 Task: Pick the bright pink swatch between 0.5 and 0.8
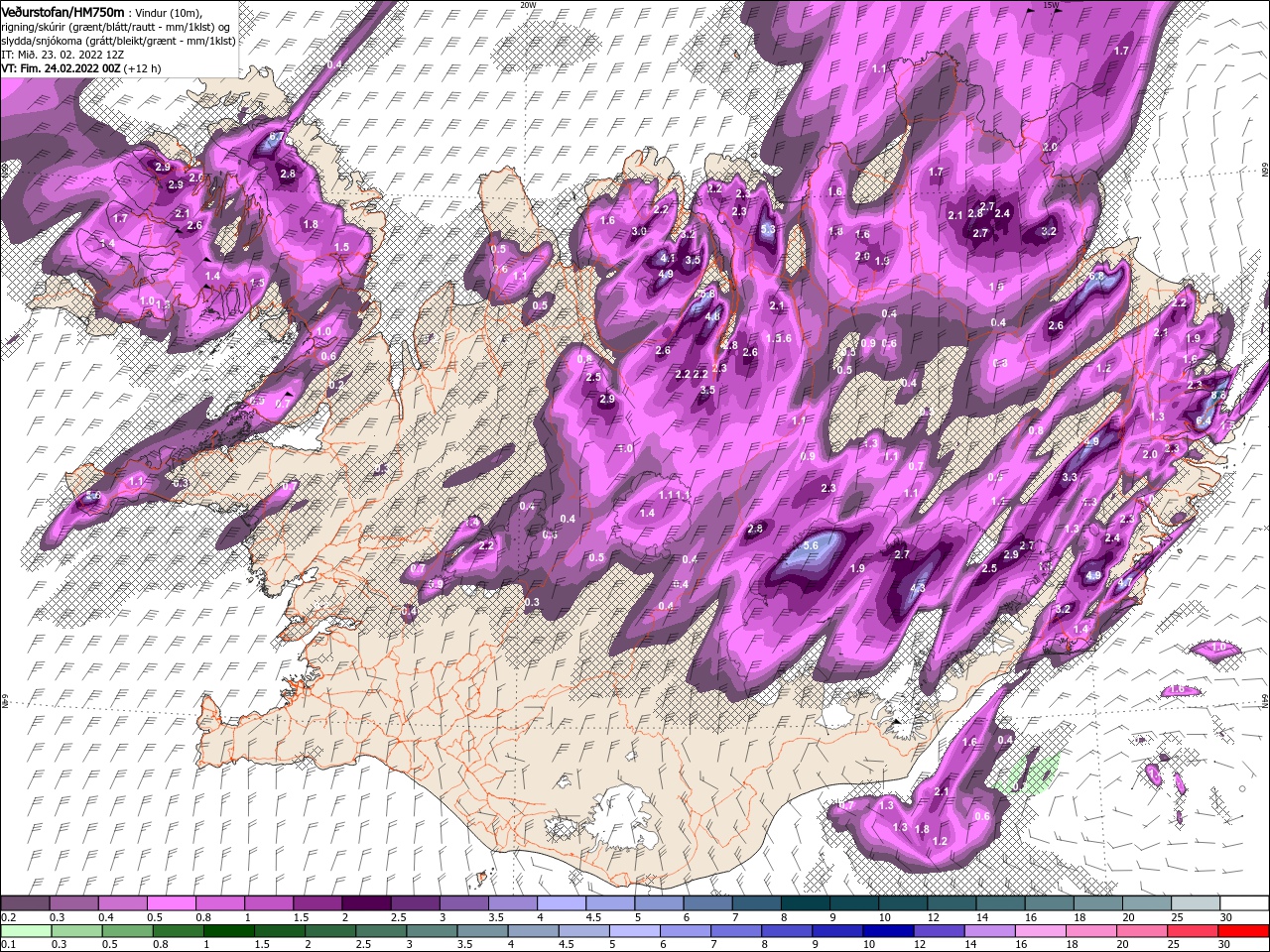171,903
